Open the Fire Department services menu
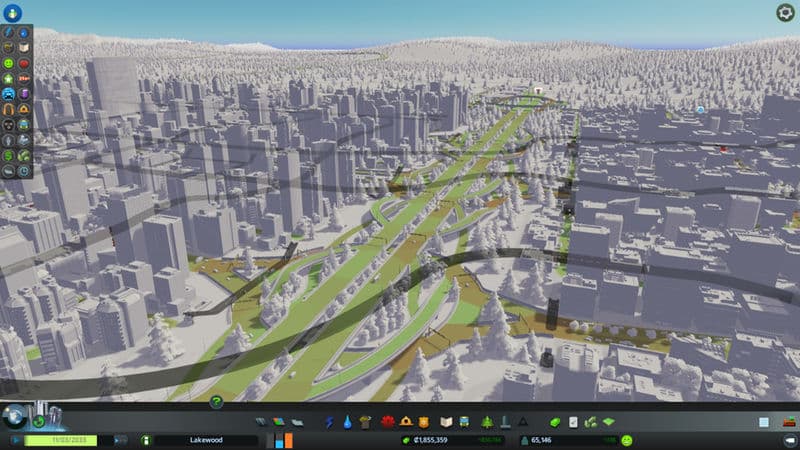Image resolution: width=800 pixels, height=450 pixels. click(406, 423)
